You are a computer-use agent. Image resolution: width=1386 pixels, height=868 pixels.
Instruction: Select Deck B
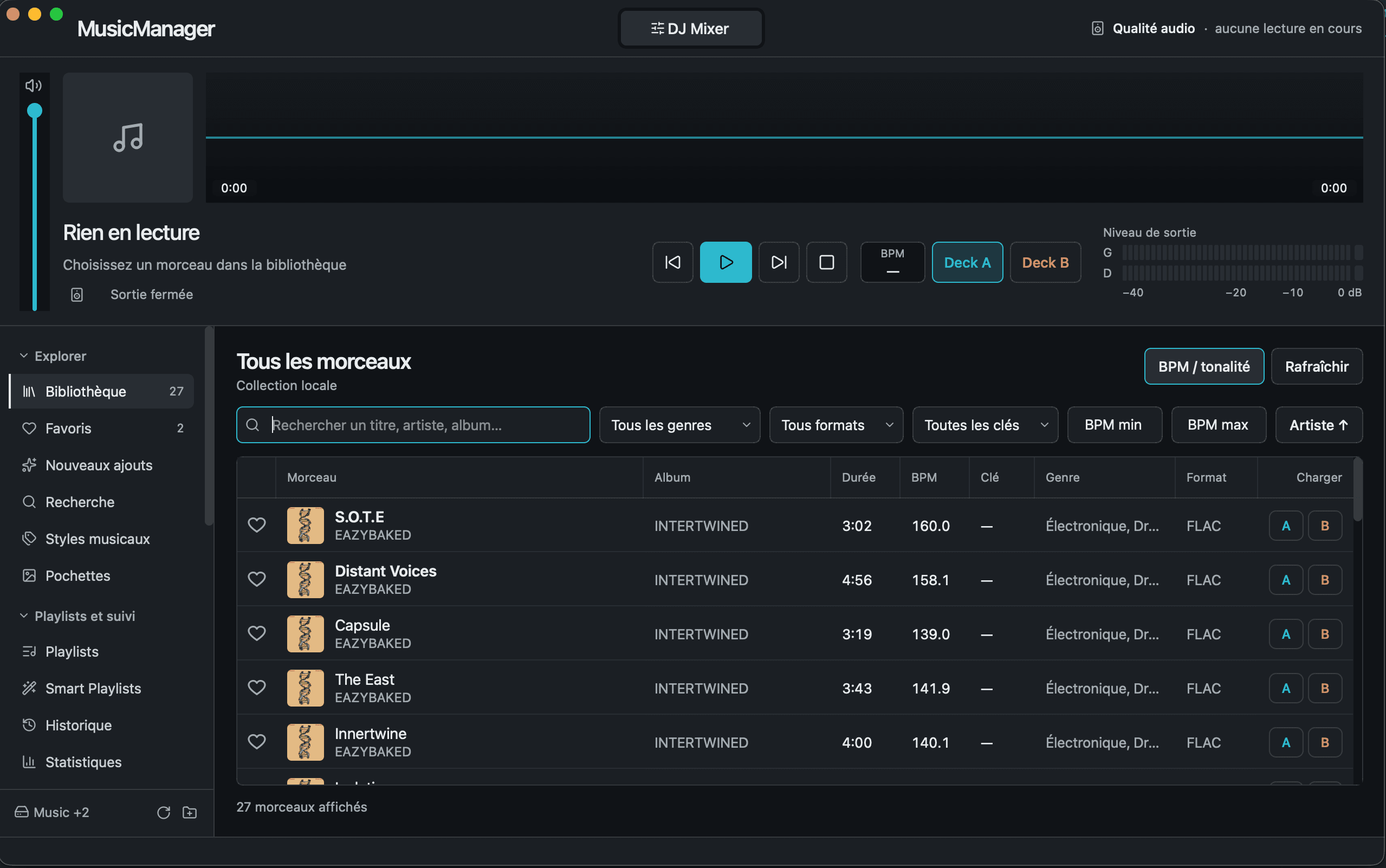(1045, 262)
